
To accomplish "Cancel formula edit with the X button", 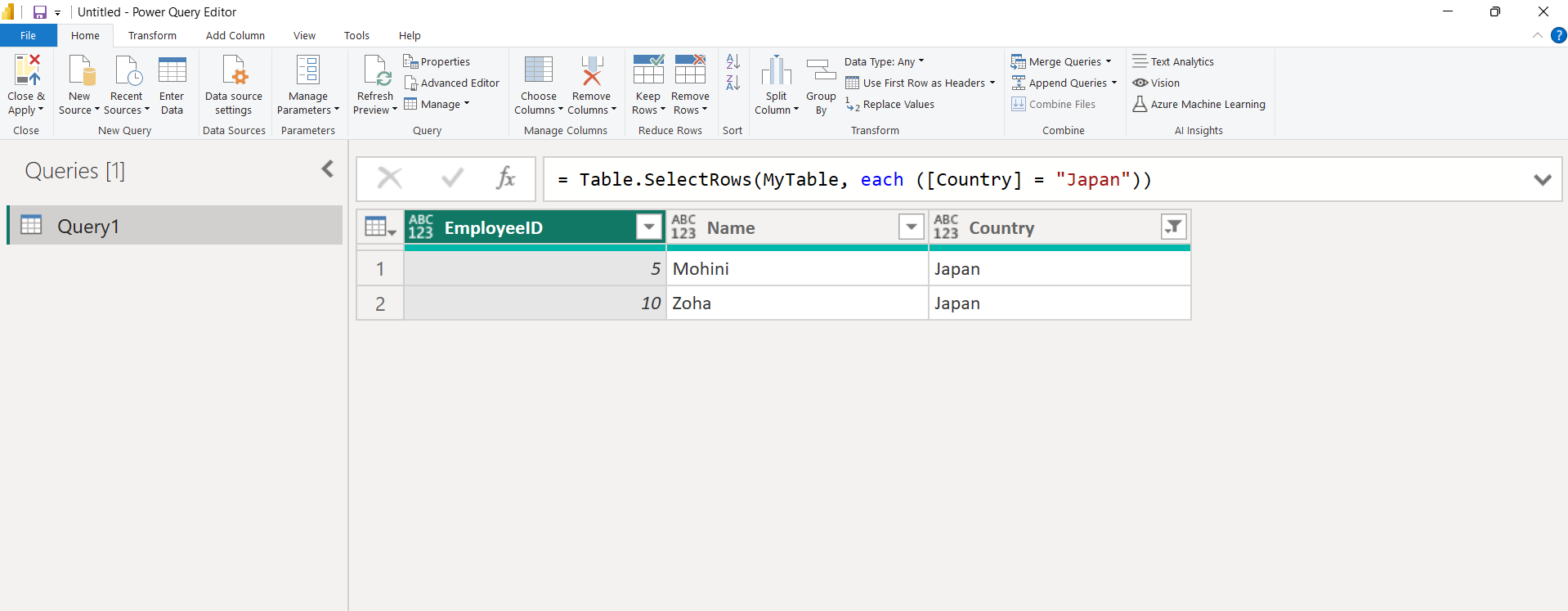I will 390,178.
